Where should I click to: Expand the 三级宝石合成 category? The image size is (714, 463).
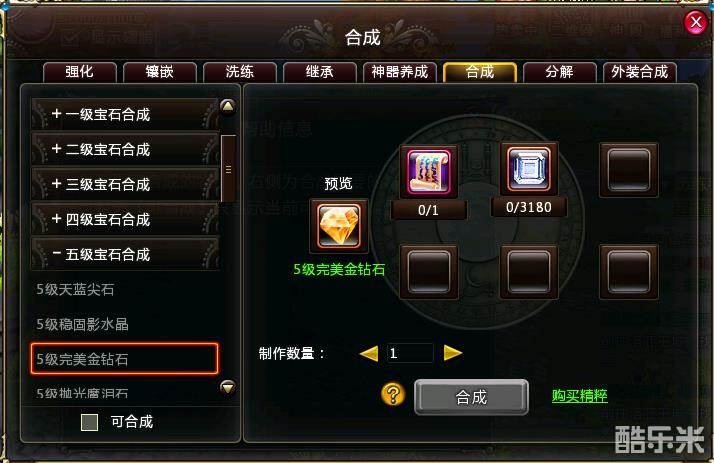pos(125,184)
